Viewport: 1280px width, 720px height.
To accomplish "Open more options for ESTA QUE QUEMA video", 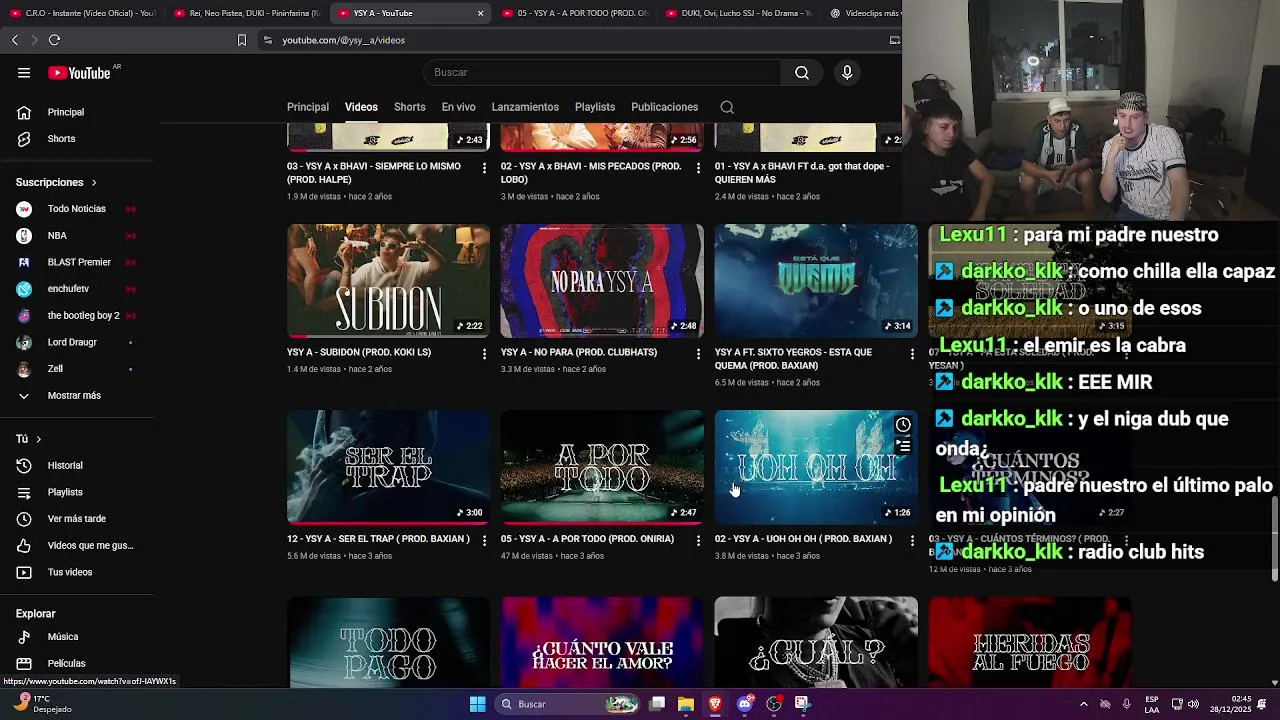I will pyautogui.click(x=912, y=354).
